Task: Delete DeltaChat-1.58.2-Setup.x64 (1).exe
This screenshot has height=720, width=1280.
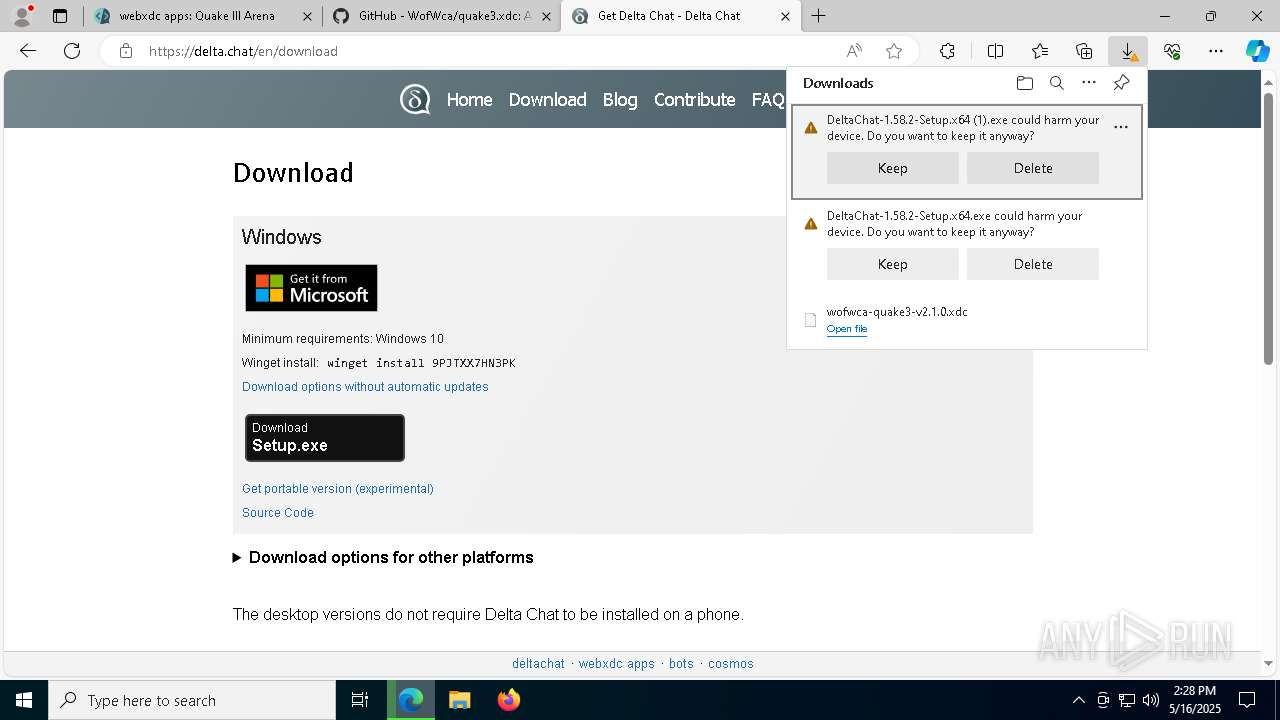Action: tap(1032, 168)
